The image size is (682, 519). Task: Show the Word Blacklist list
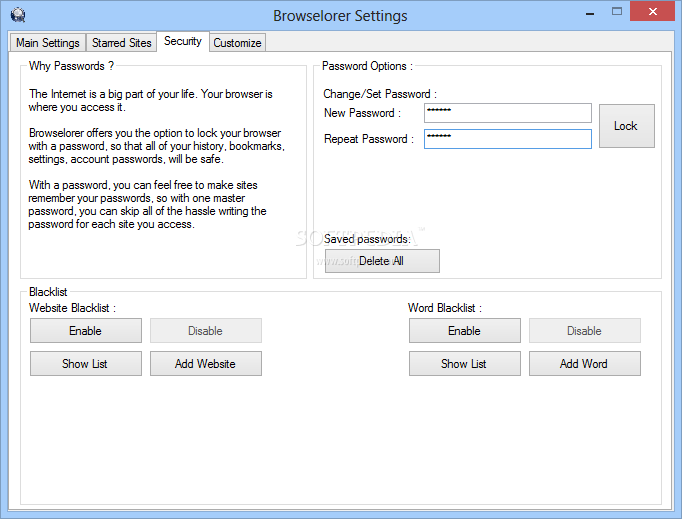[465, 364]
